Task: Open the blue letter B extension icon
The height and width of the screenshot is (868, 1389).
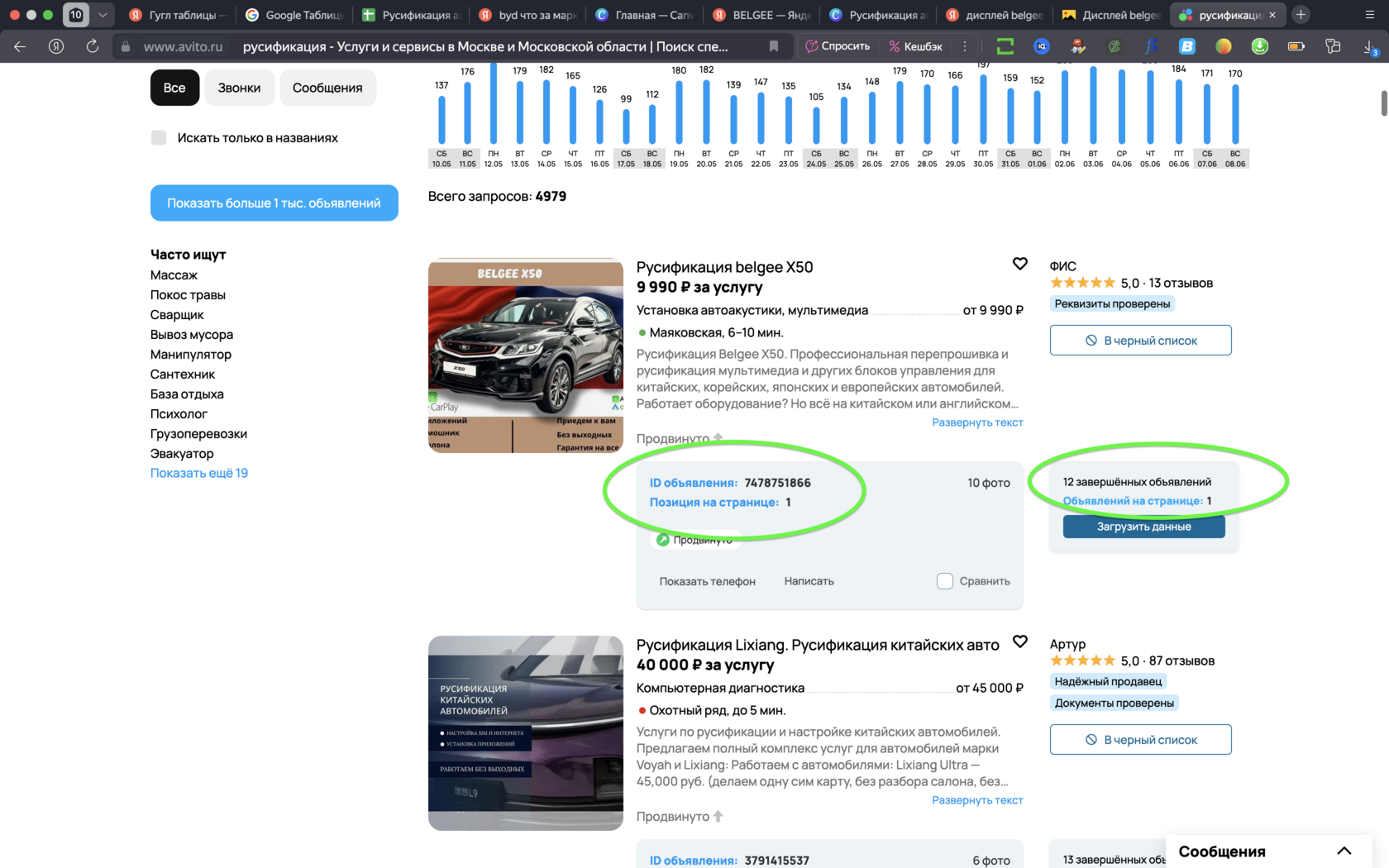Action: [1187, 46]
